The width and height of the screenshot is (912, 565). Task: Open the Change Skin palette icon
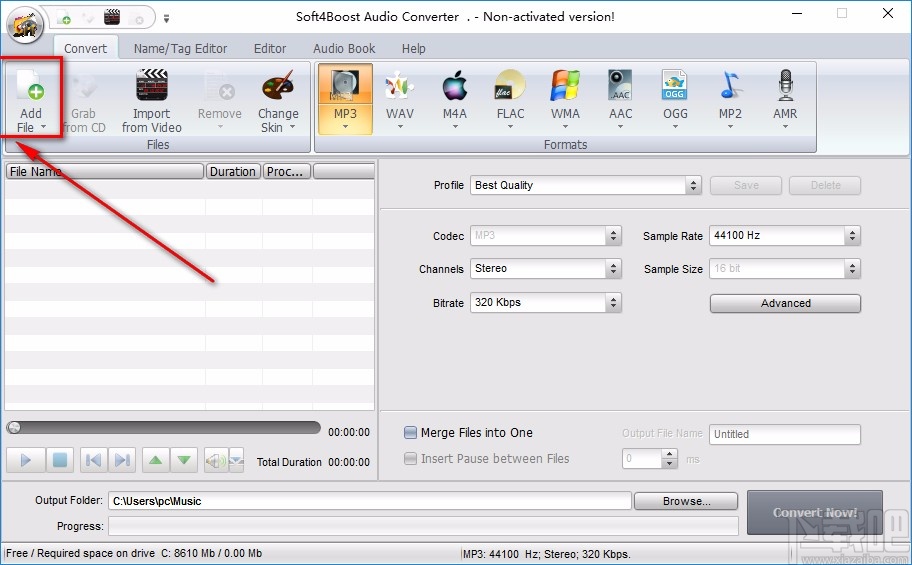pyautogui.click(x=278, y=85)
